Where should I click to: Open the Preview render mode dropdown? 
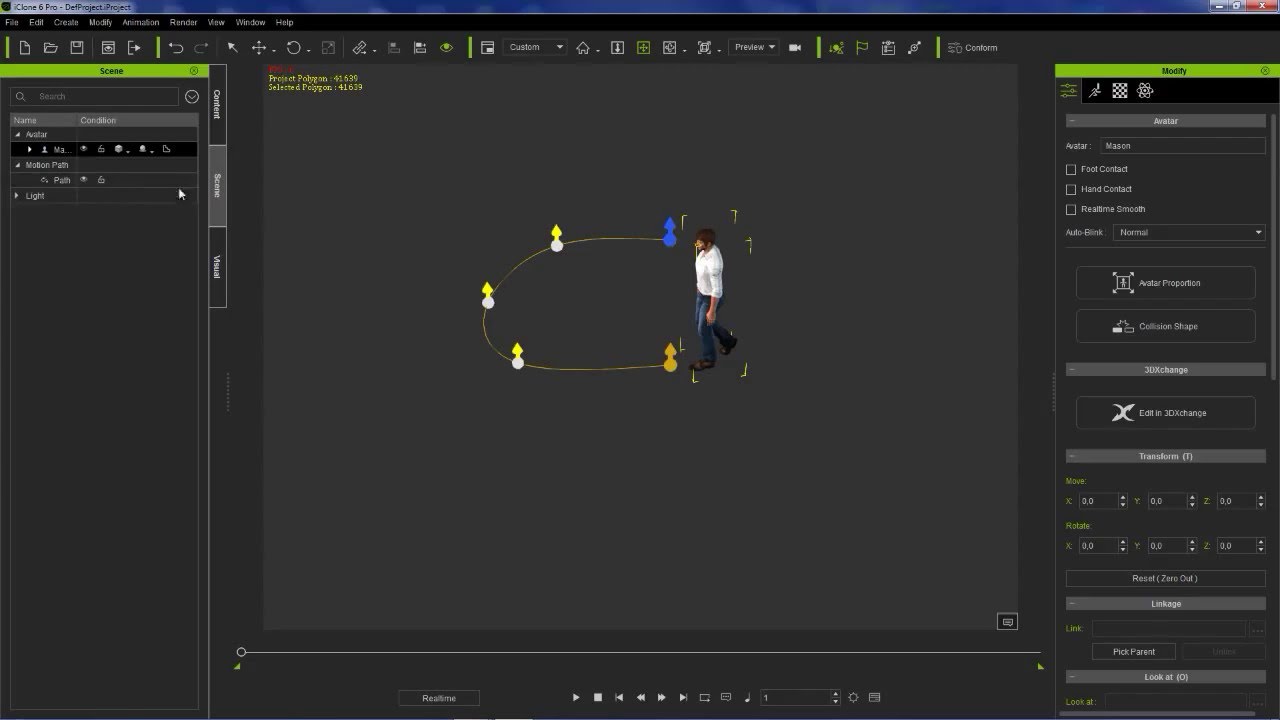(755, 47)
